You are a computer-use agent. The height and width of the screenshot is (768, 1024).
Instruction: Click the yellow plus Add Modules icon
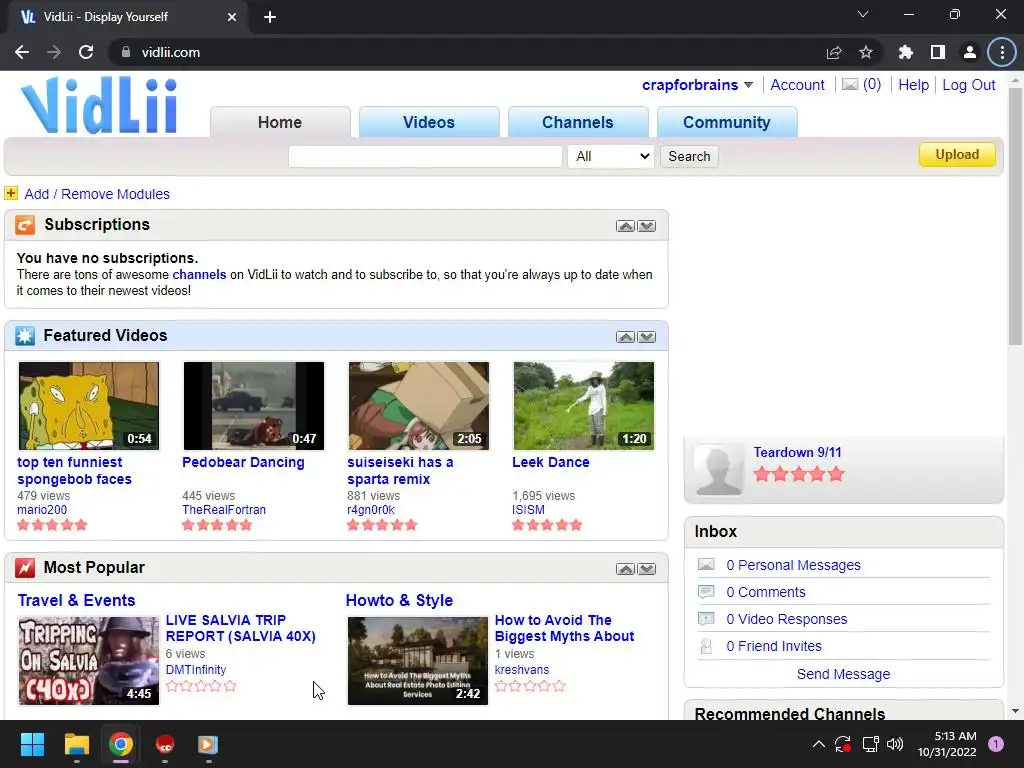coord(11,193)
